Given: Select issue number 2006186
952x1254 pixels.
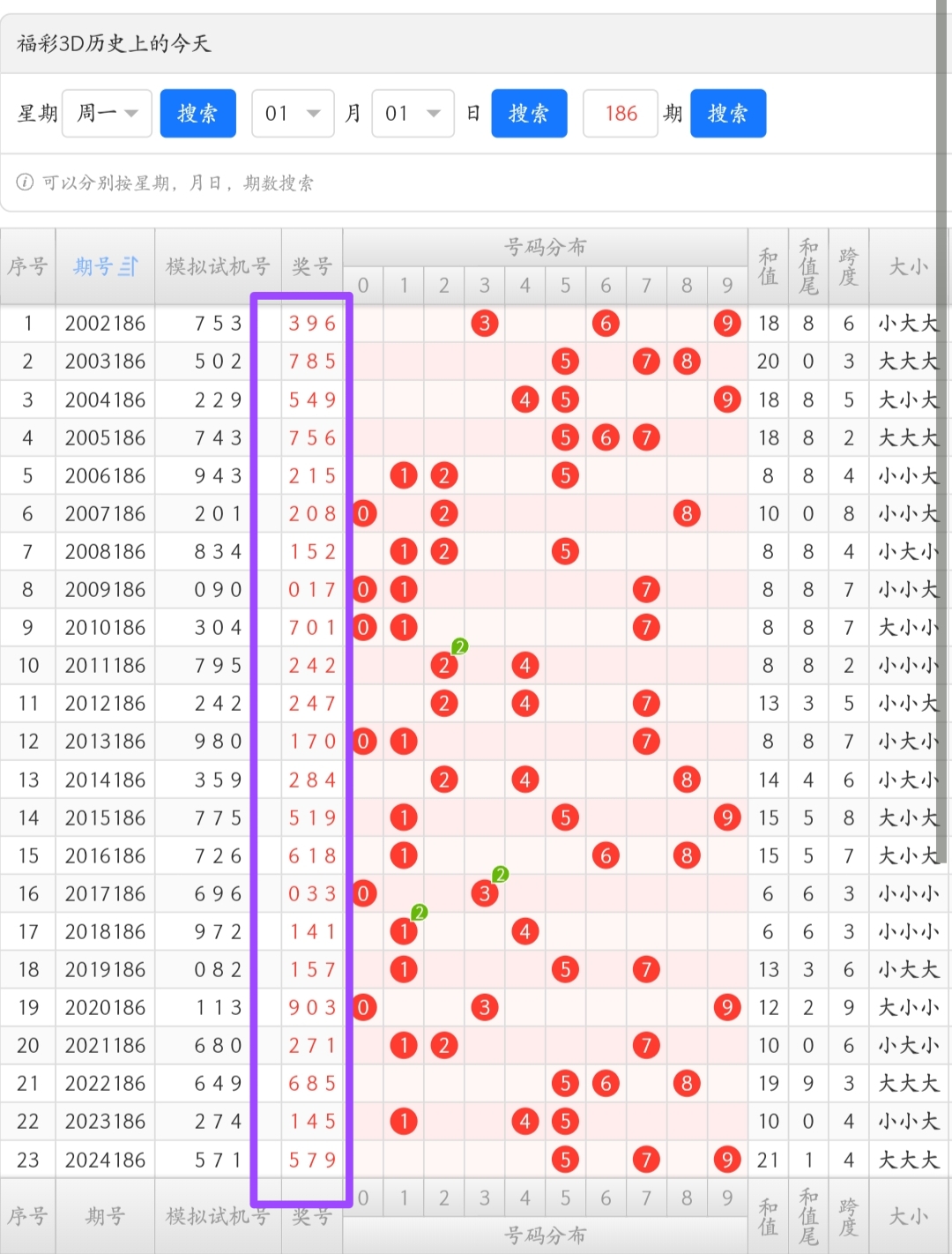Looking at the screenshot, I should (x=105, y=476).
